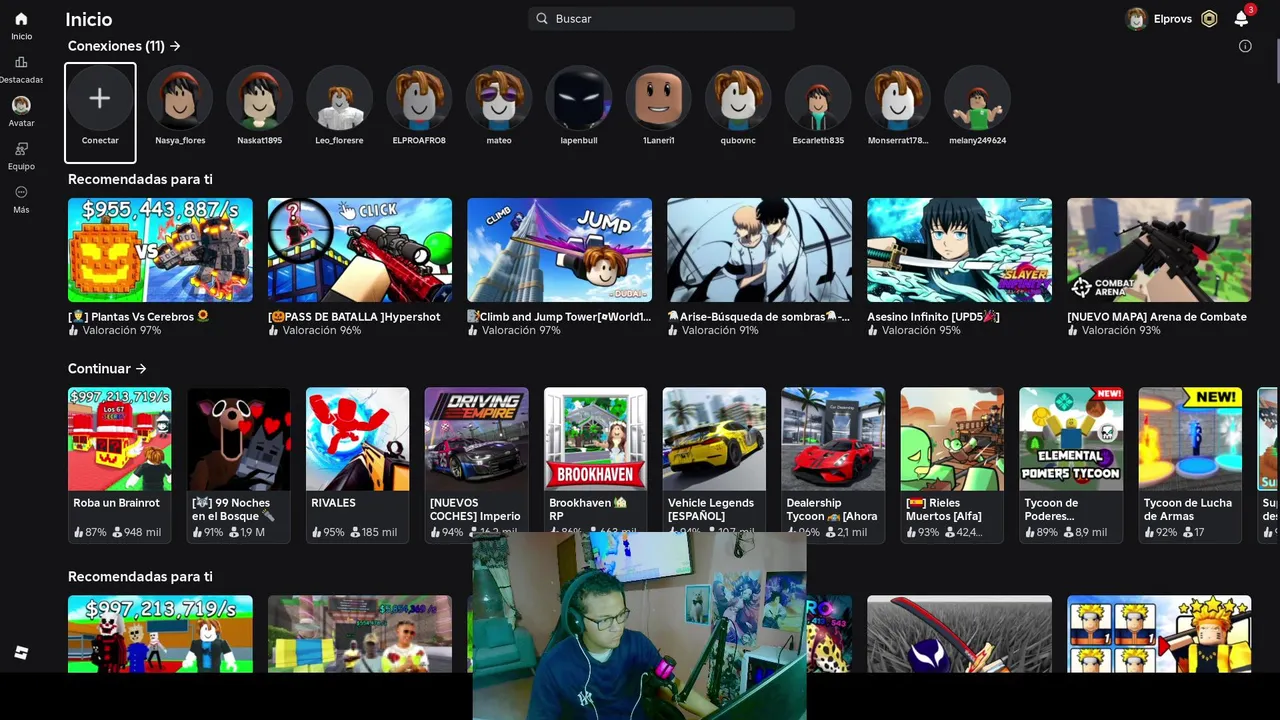Open 1Laneri1 friend avatar
Viewport: 1280px width, 720px height.
[658, 98]
